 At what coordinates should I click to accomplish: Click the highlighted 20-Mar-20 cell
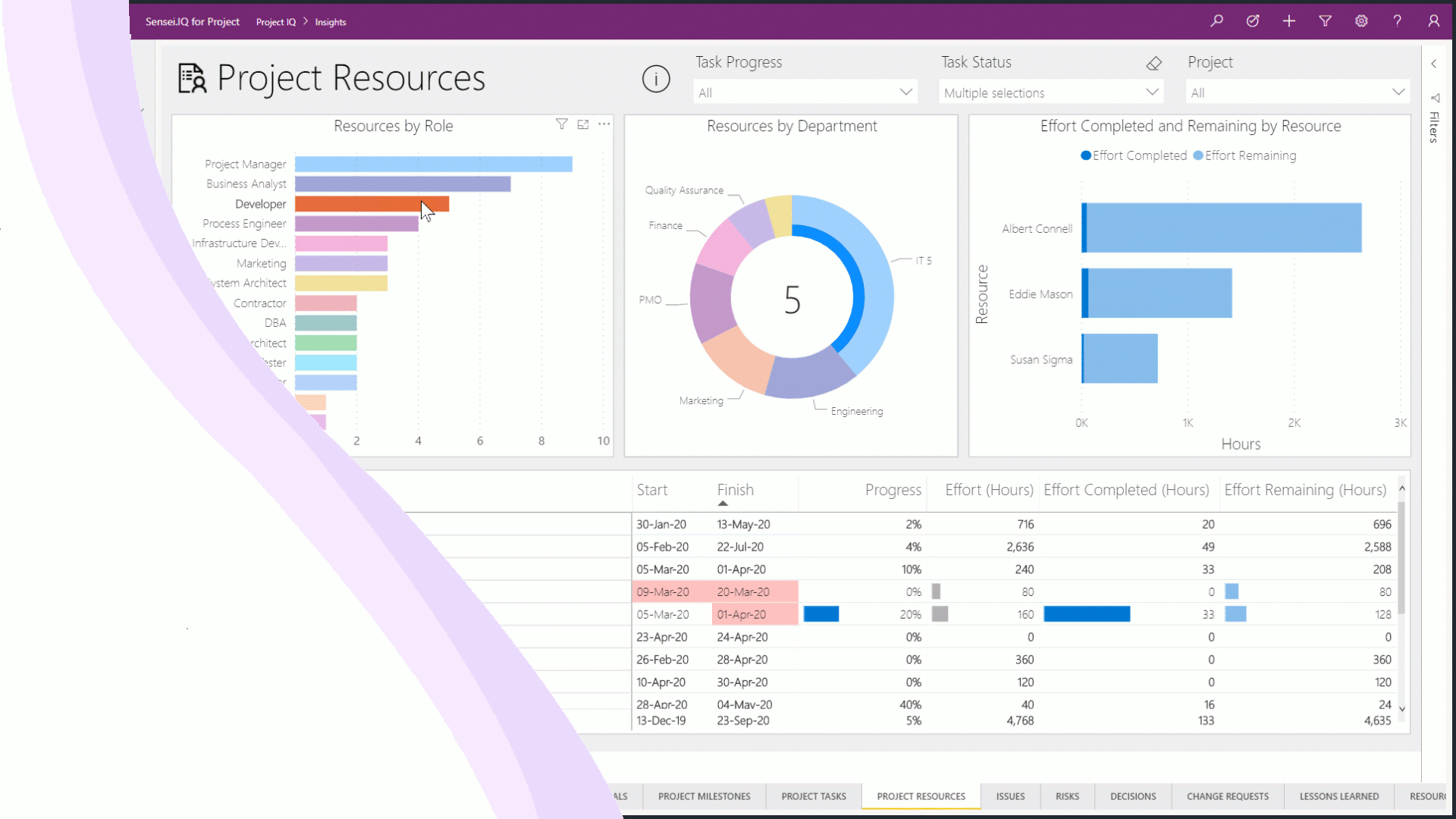[755, 591]
